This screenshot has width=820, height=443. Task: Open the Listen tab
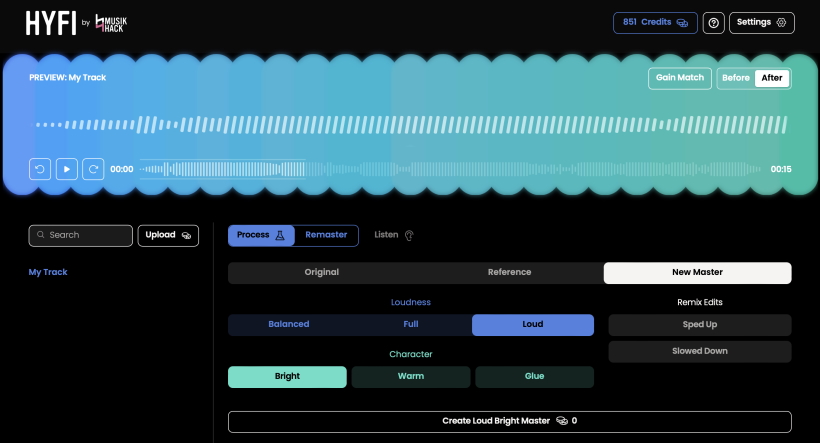point(394,235)
